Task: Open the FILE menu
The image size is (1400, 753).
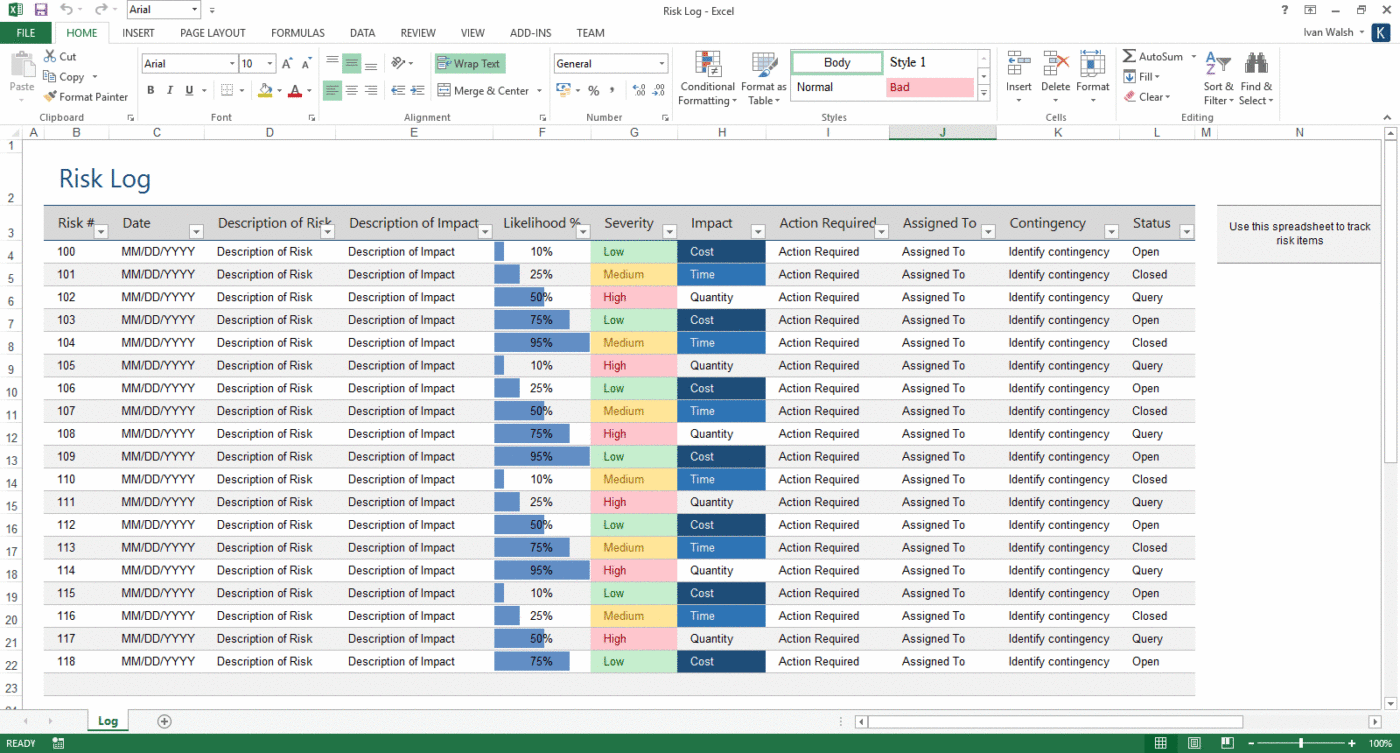Action: tap(26, 32)
